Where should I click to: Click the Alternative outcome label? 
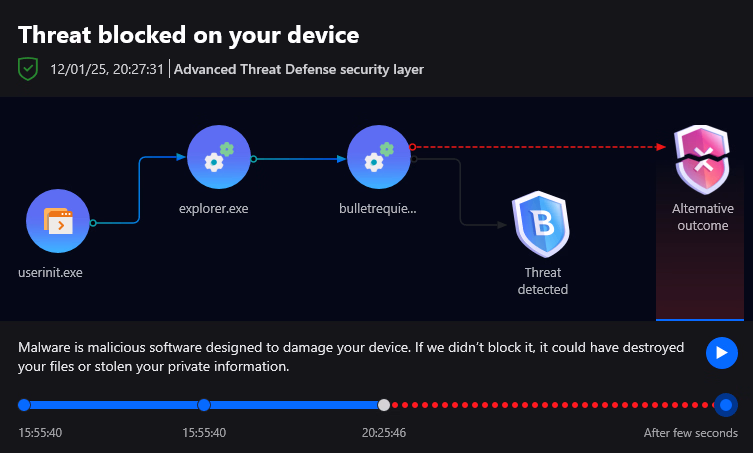(x=702, y=217)
